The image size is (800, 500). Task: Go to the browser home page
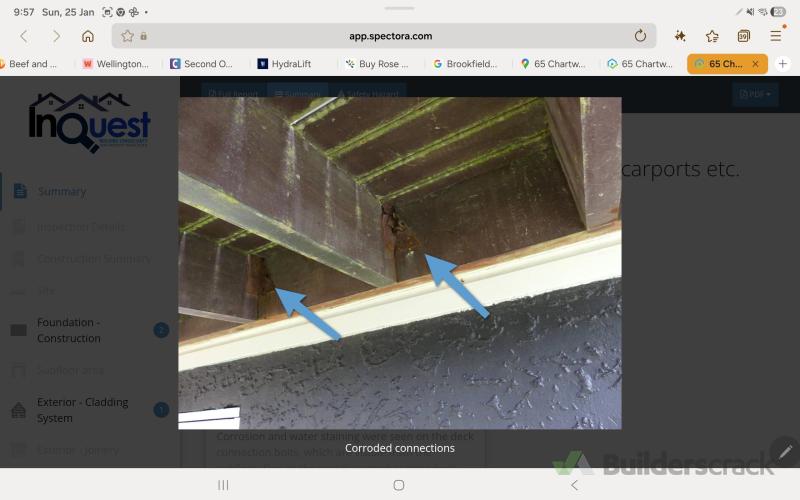88,36
